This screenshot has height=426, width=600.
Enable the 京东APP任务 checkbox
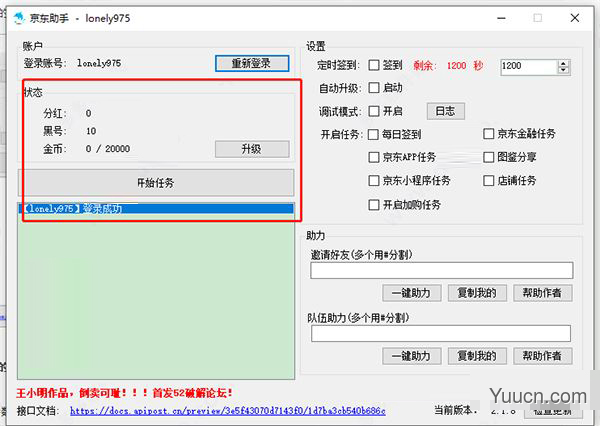coord(373,157)
